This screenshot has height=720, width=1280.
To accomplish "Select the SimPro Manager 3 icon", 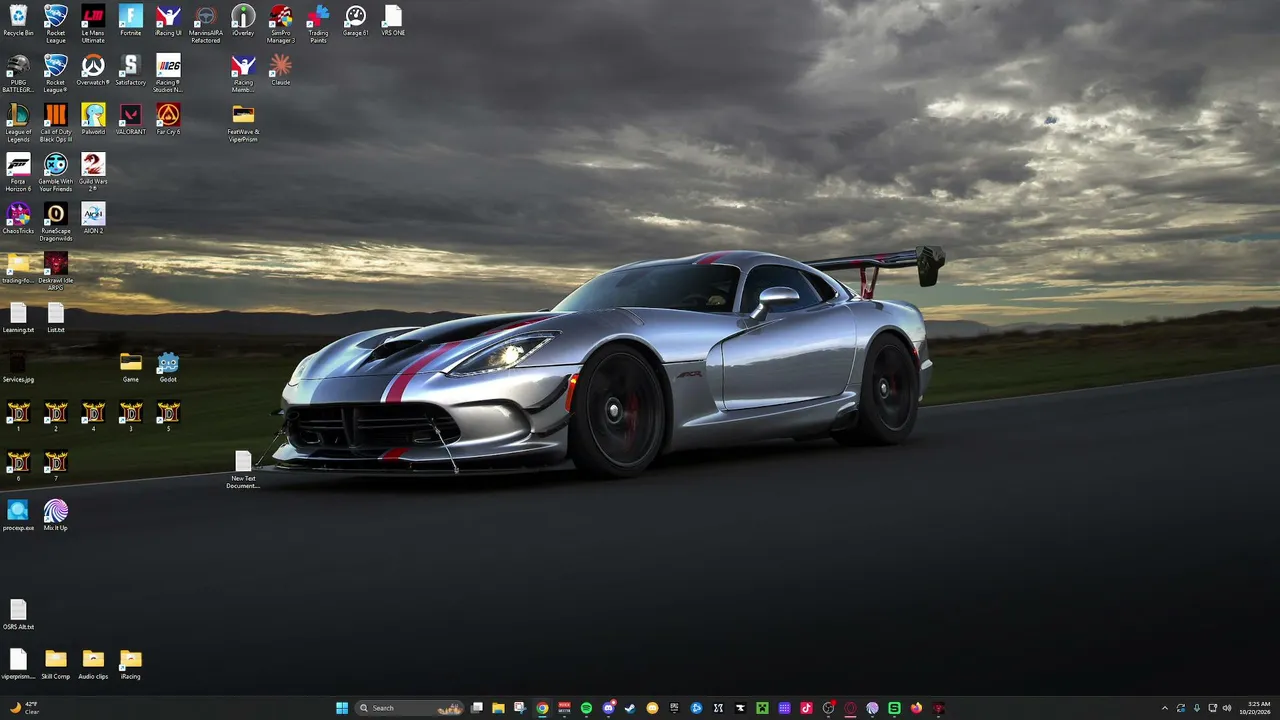I will coord(281,24).
